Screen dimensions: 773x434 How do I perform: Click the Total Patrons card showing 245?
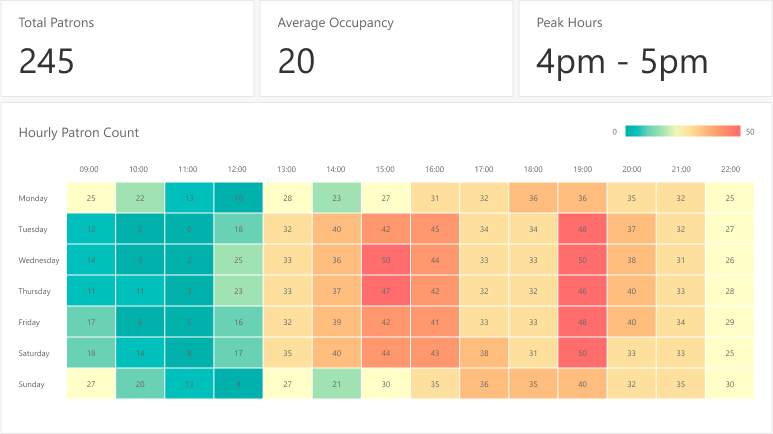click(x=127, y=49)
